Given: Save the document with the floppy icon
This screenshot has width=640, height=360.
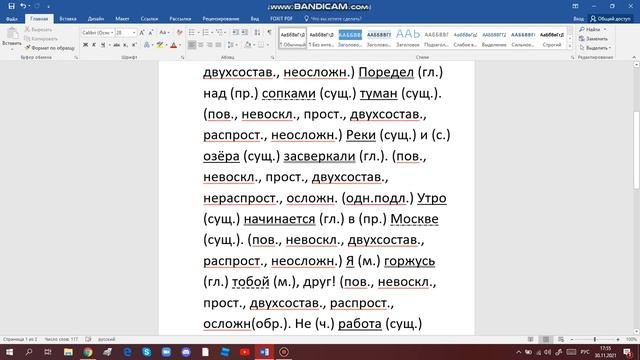Looking at the screenshot, I should click(x=11, y=6).
